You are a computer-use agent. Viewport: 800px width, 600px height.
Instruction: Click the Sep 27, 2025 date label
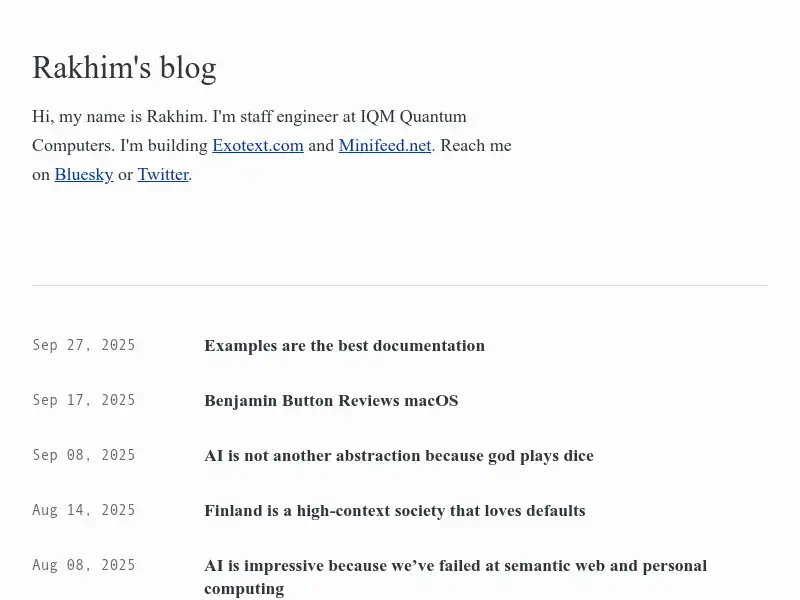coord(84,345)
